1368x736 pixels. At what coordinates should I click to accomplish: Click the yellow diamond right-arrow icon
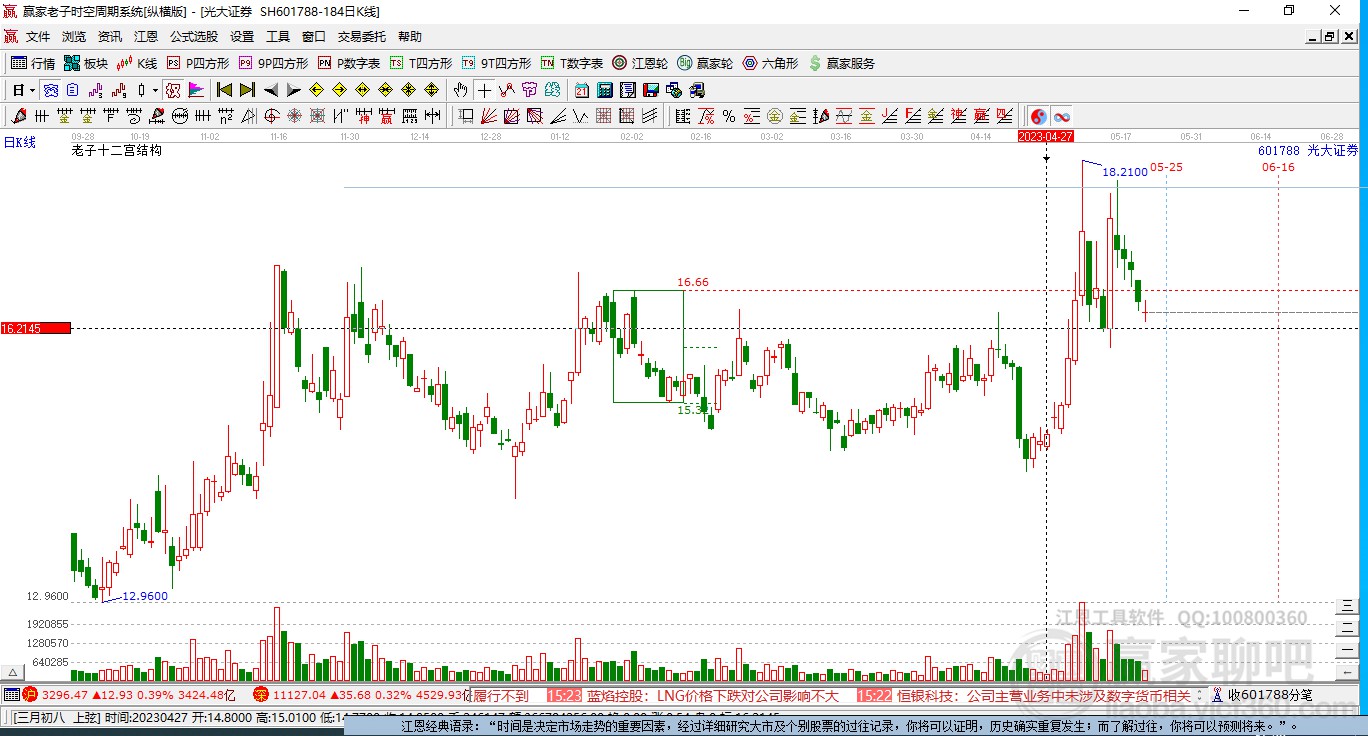pos(339,90)
